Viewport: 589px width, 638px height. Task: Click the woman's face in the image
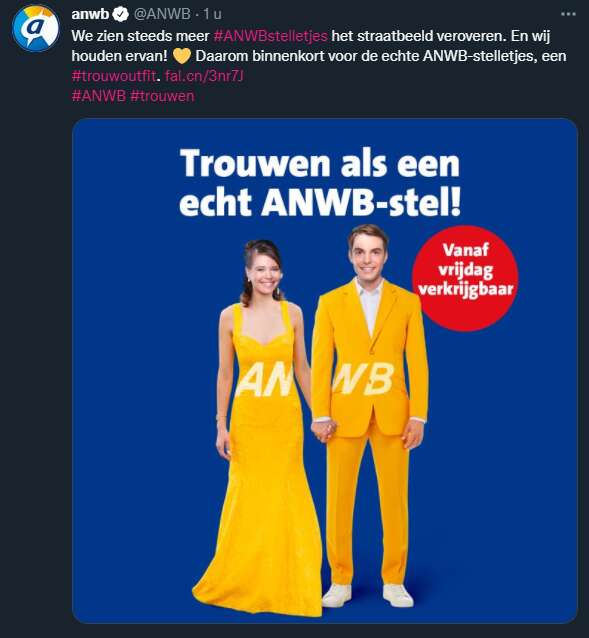tap(264, 275)
